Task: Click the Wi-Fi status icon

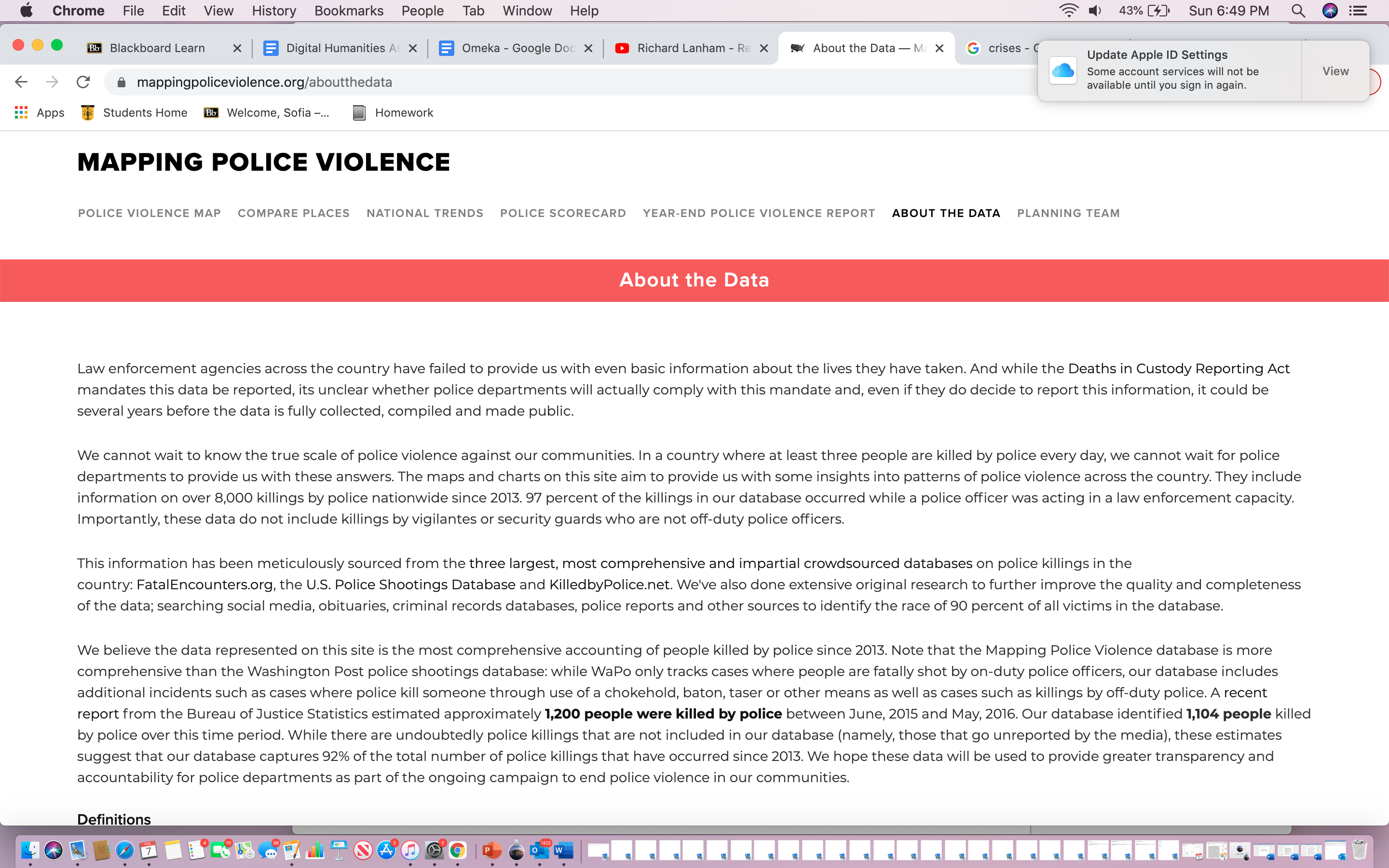Action: 1068,11
